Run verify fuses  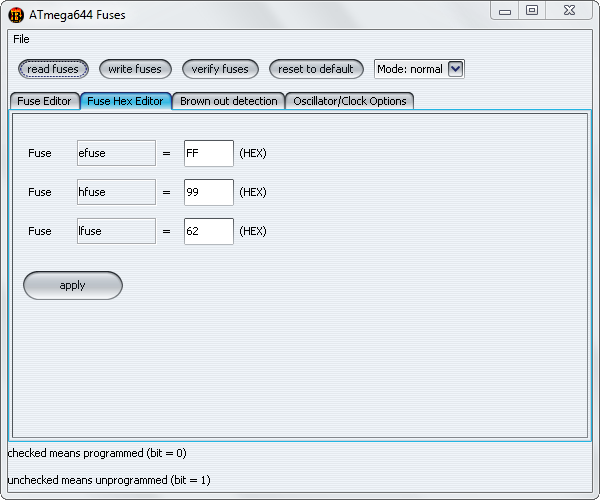220,69
